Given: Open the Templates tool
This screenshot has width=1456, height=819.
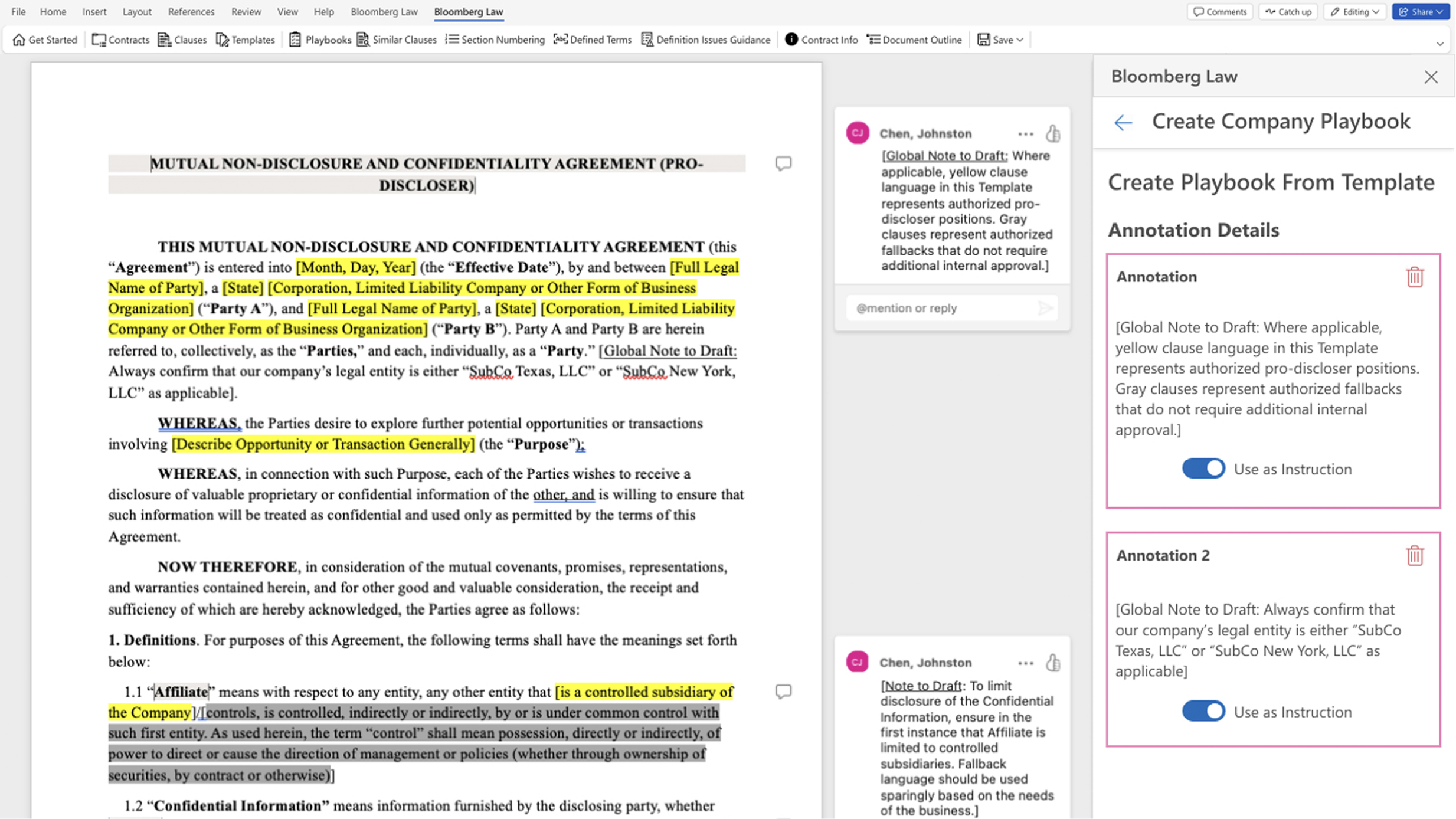Looking at the screenshot, I should point(246,40).
